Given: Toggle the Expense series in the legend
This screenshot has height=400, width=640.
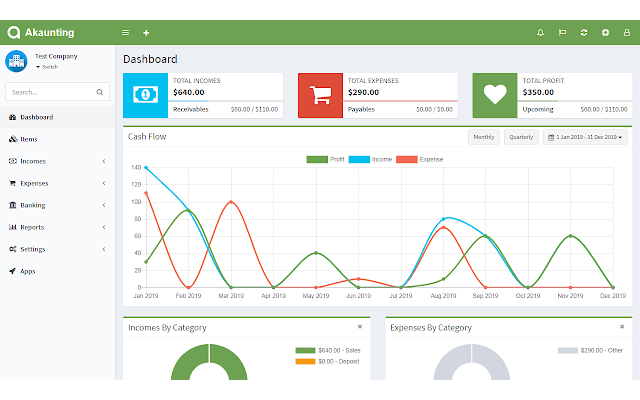Looking at the screenshot, I should 420,160.
